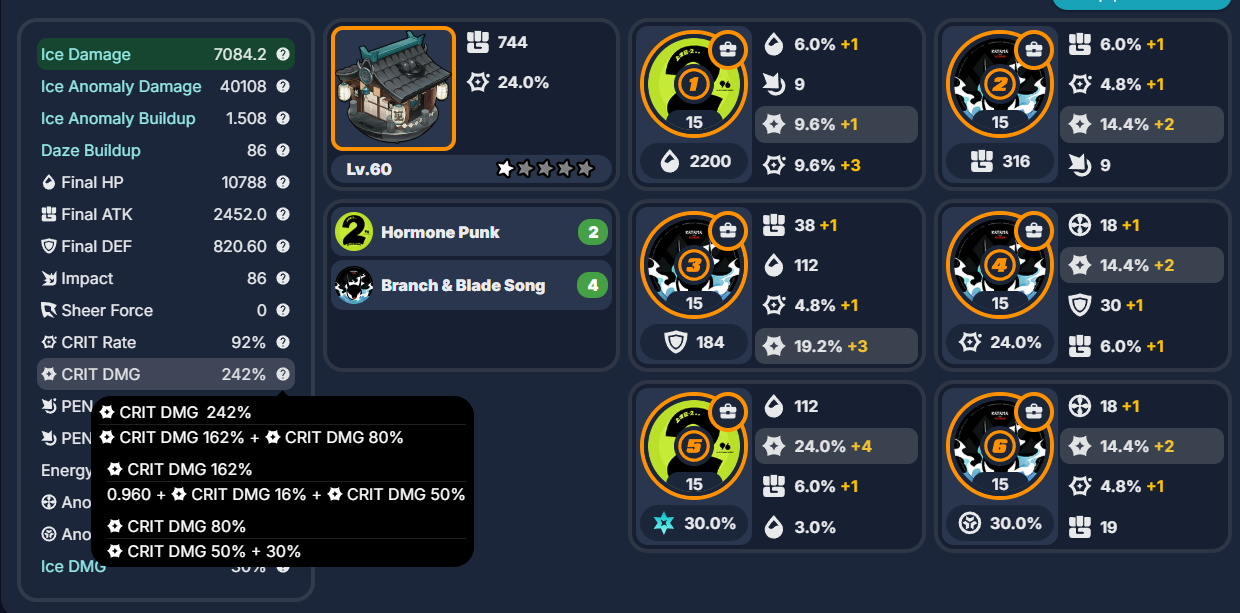Click question mark next to Final ATK
The width and height of the screenshot is (1240, 613).
point(283,215)
